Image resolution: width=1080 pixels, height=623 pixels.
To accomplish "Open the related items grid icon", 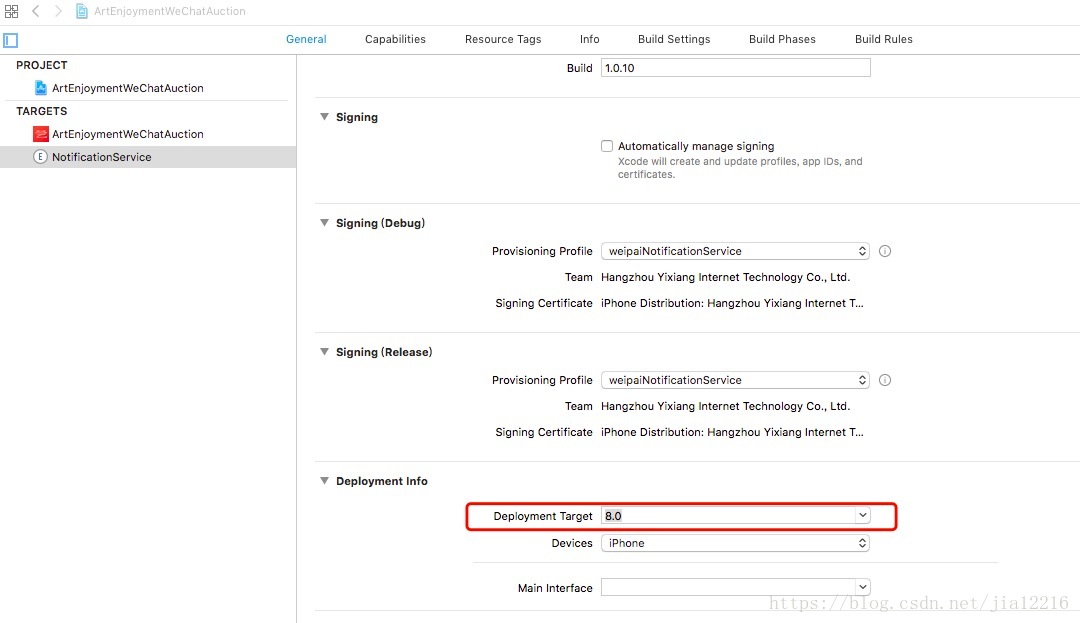I will click(12, 11).
